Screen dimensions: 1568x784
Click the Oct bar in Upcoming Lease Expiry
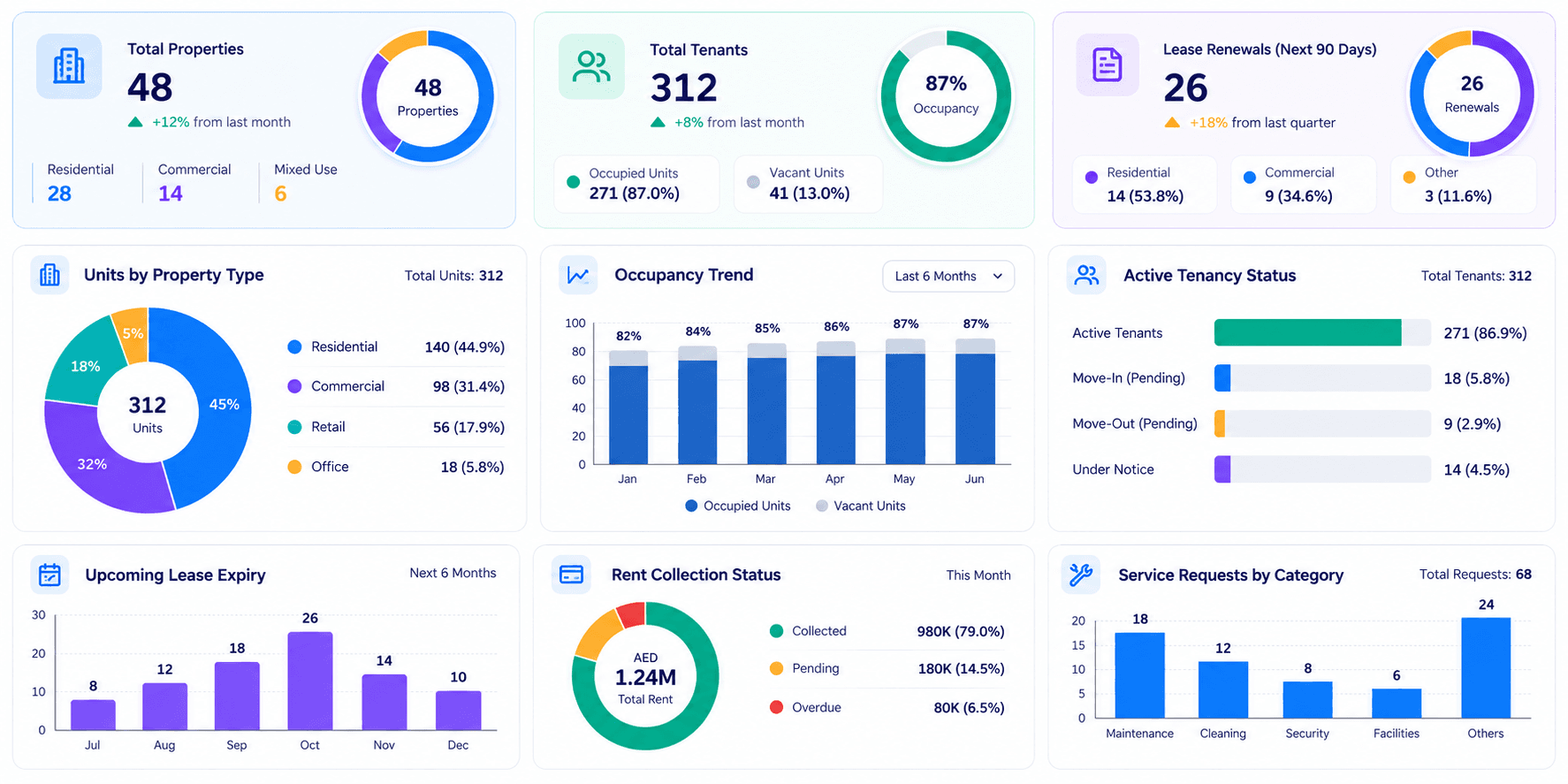click(310, 681)
